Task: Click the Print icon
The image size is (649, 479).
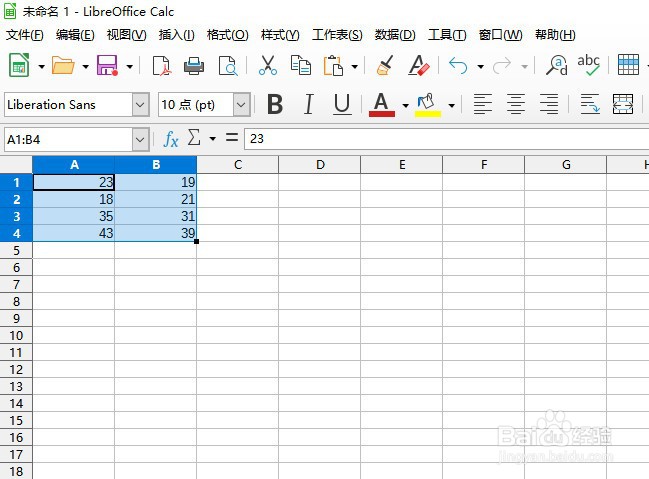Action: pyautogui.click(x=194, y=65)
